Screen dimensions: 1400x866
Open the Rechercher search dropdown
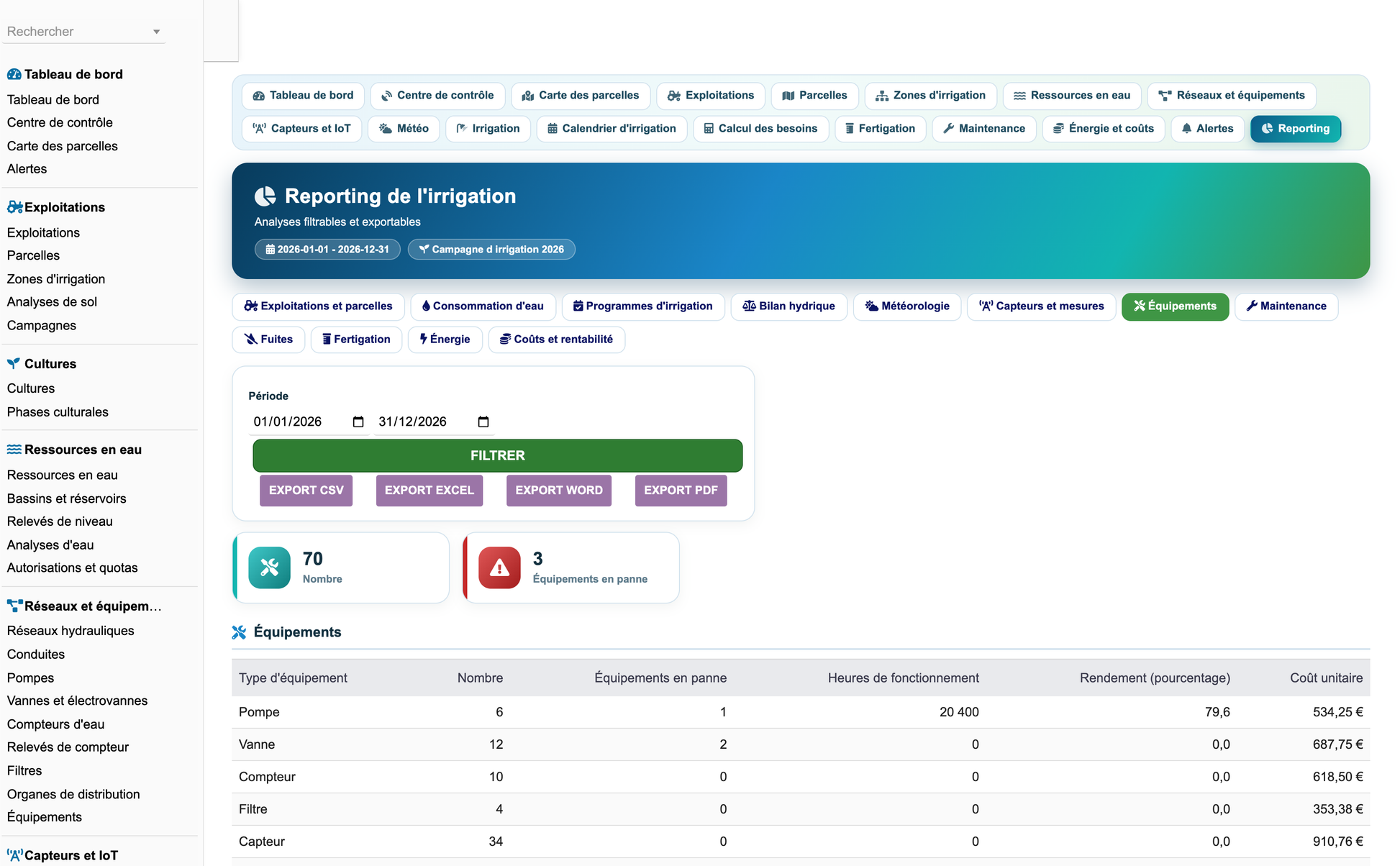point(83,32)
